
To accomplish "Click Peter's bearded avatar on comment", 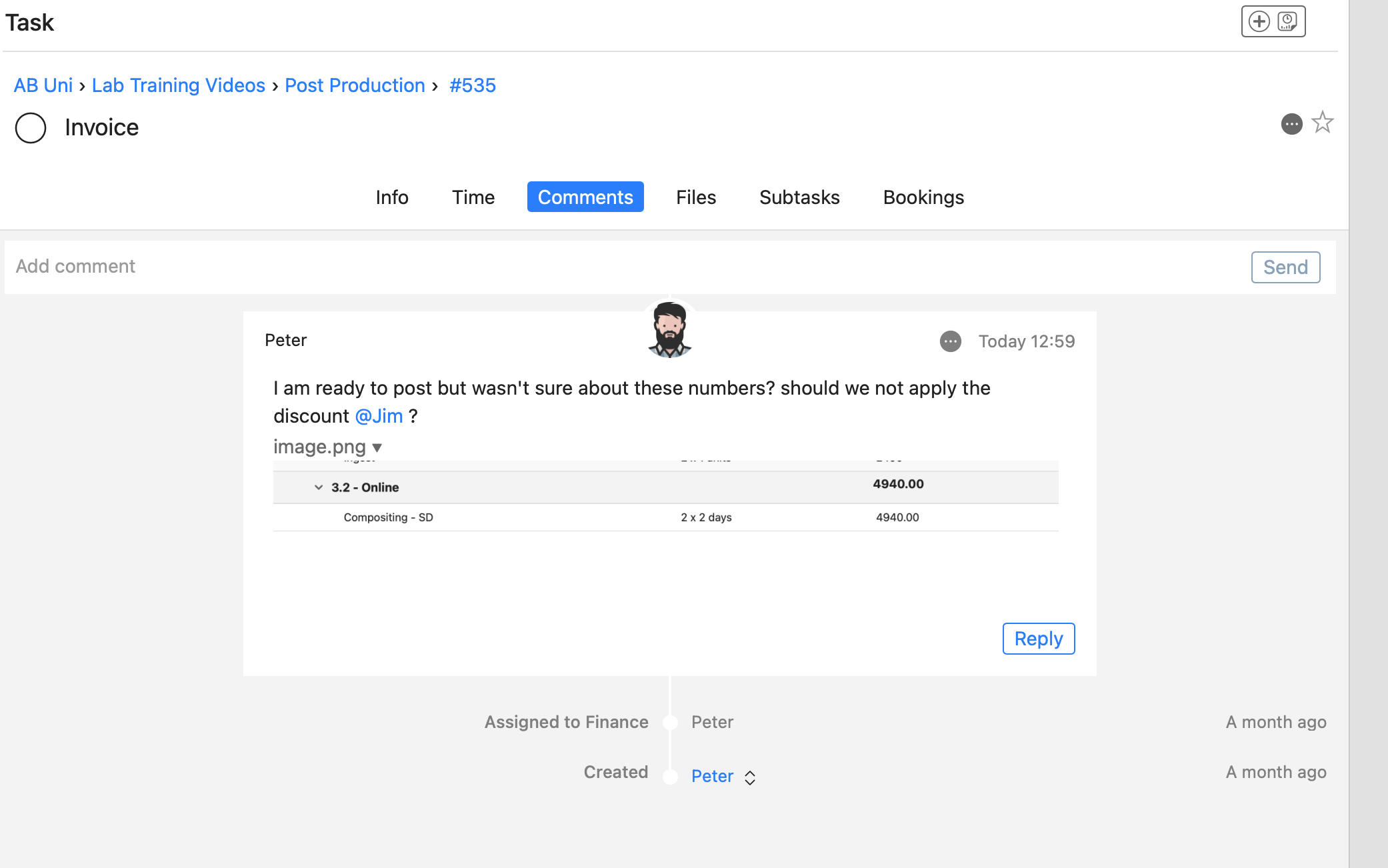I will (669, 329).
